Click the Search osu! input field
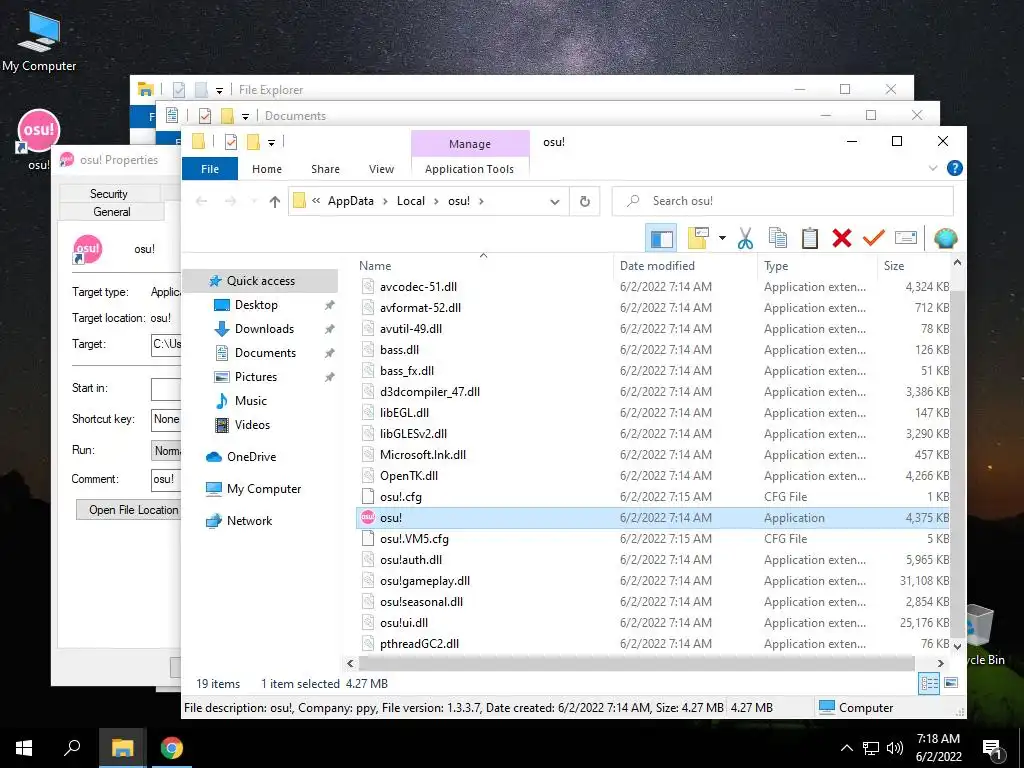This screenshot has height=768, width=1024. 782,201
